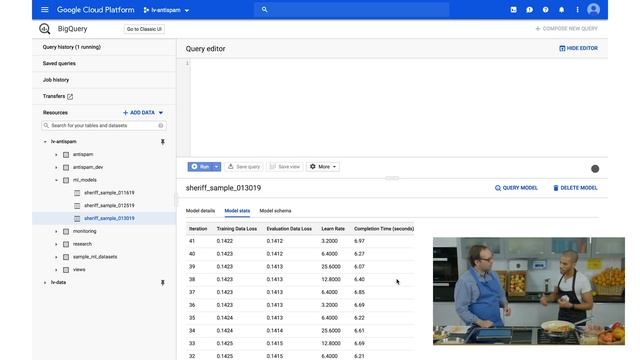Image resolution: width=640 pixels, height=360 pixels.
Task: Select the Model stats tab
Action: [x=237, y=211]
